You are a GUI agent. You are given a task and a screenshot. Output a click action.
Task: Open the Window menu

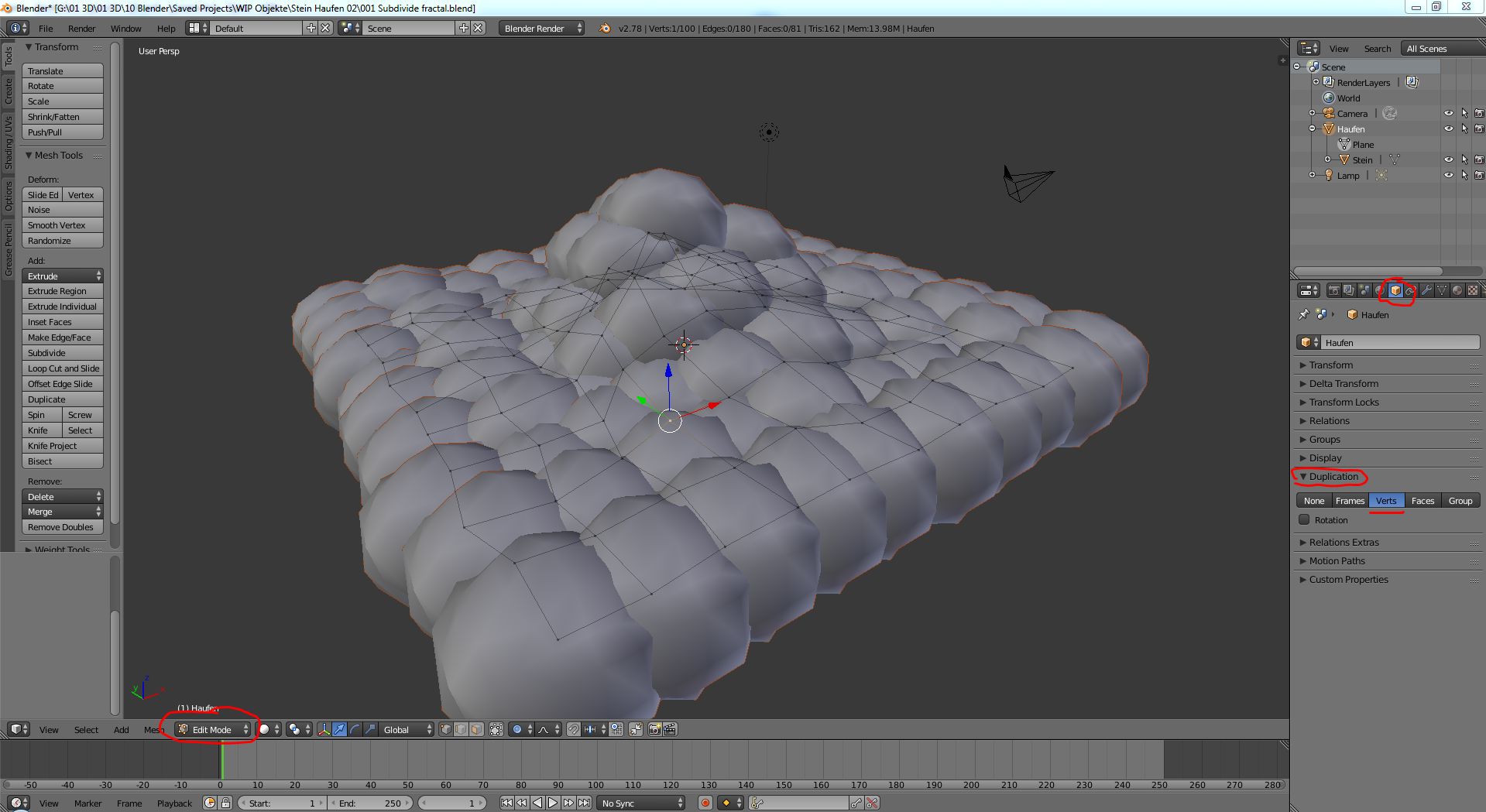click(125, 28)
